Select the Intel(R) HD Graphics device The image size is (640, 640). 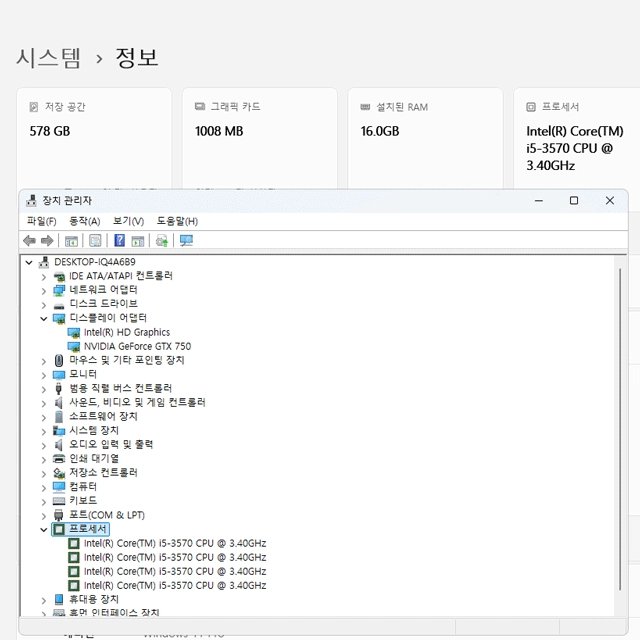pos(127,333)
